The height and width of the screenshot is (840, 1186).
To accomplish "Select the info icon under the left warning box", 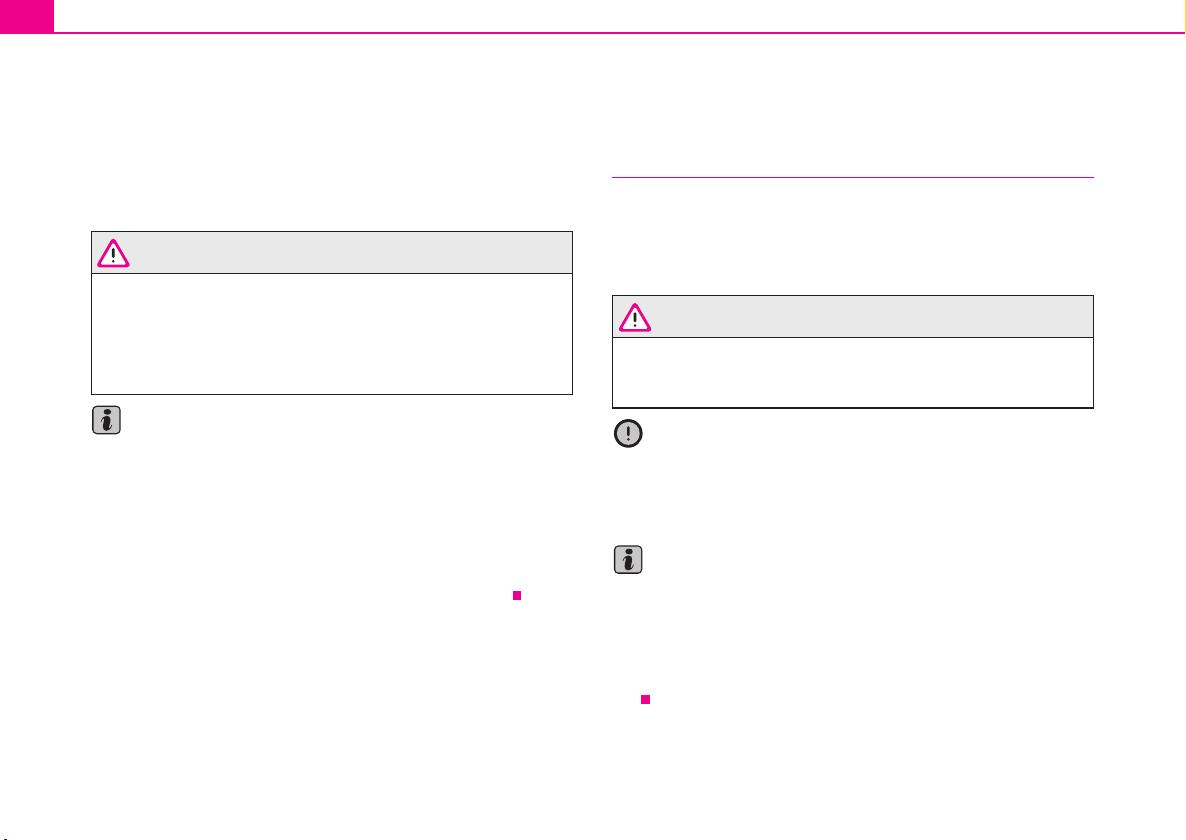I will coord(107,420).
